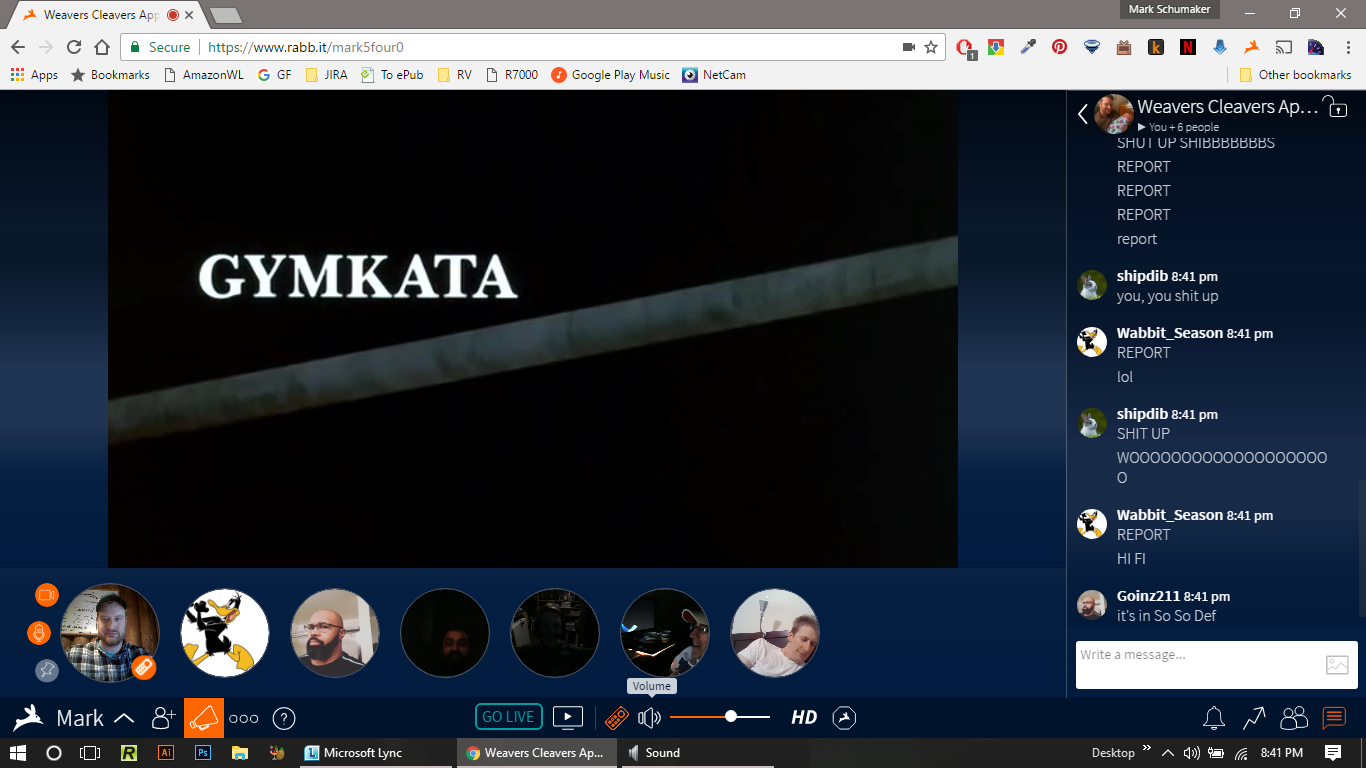Click the octagon Rabbit icon next to HD
This screenshot has height=768, width=1366.
pos(845,717)
